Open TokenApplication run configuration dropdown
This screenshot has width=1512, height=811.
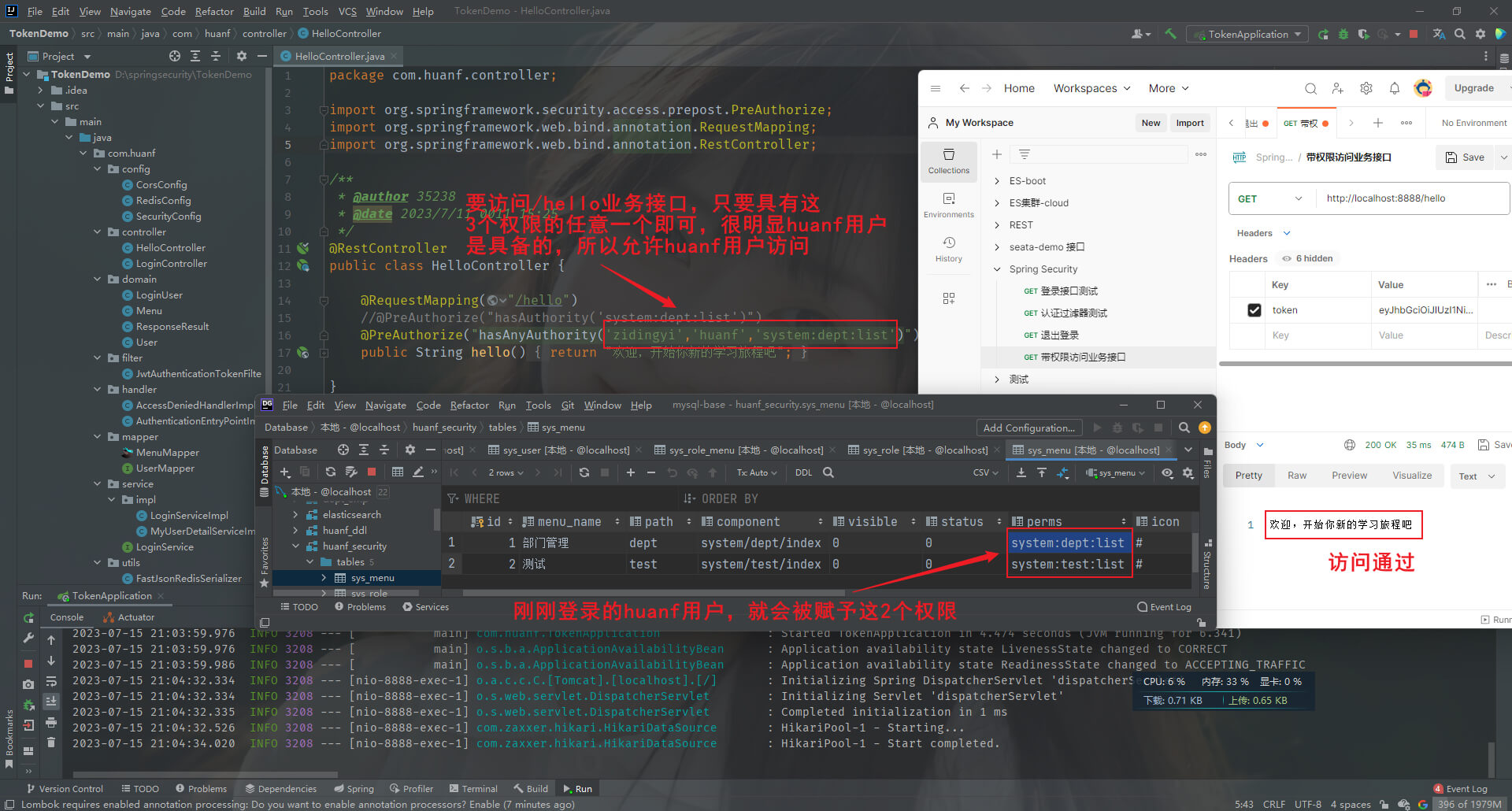pyautogui.click(x=1249, y=34)
